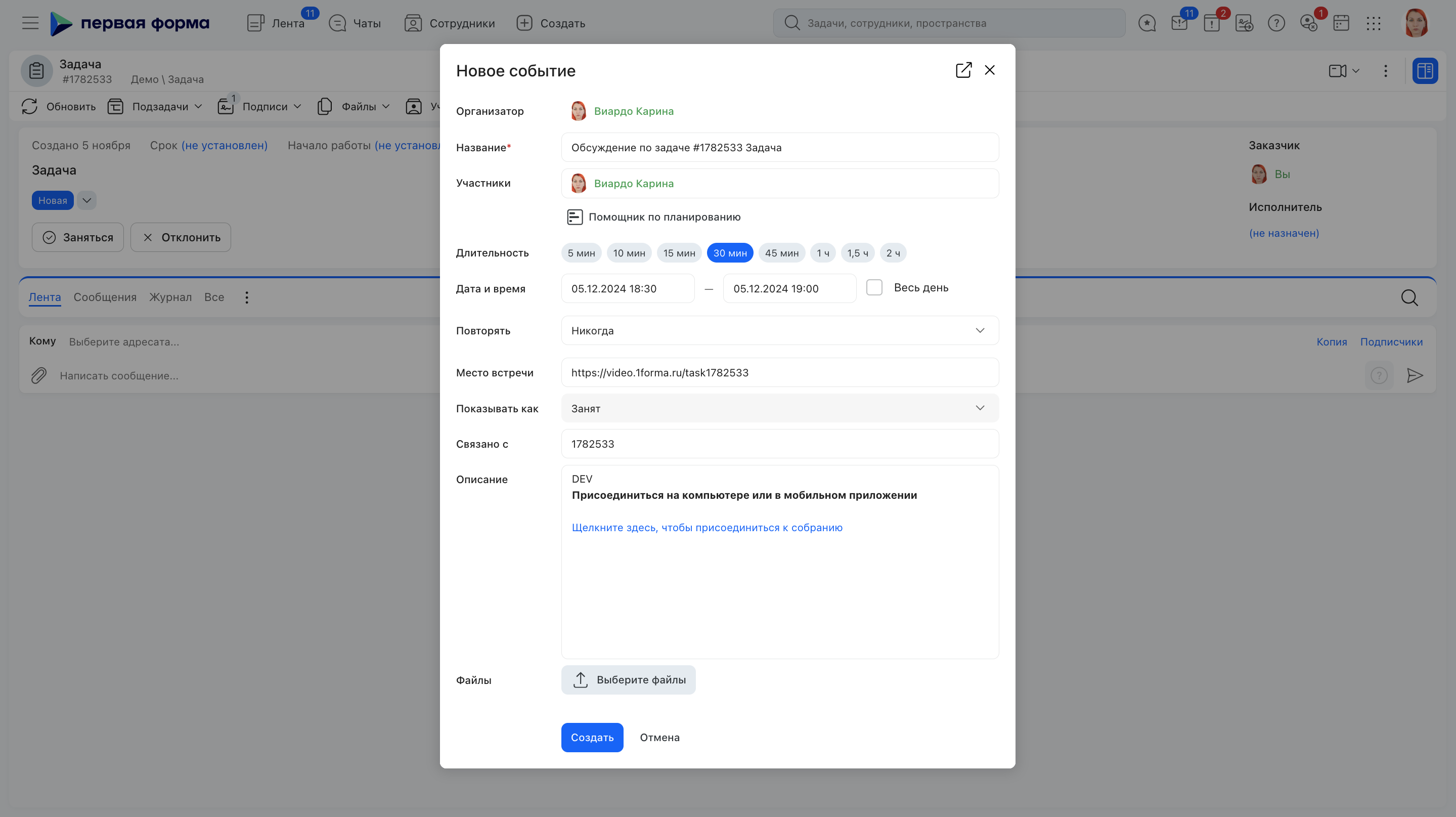Select 15 мин duration
This screenshot has width=1456, height=817.
[679, 253]
